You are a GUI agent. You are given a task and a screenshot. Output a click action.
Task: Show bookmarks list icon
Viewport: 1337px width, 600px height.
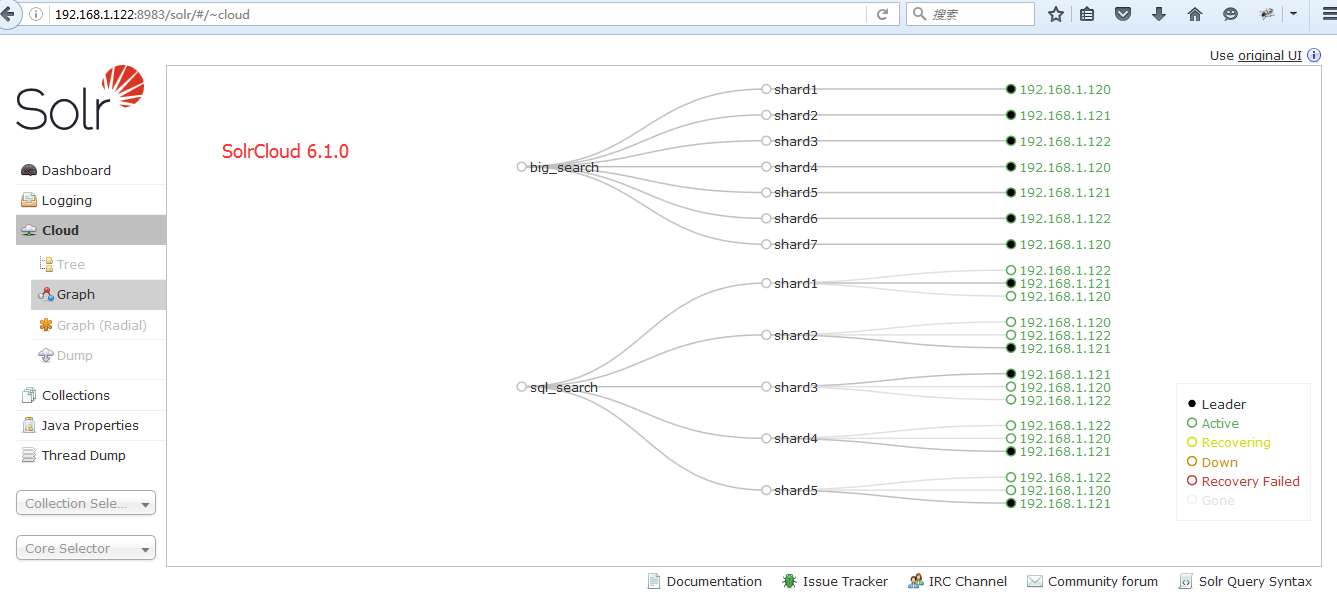1087,14
